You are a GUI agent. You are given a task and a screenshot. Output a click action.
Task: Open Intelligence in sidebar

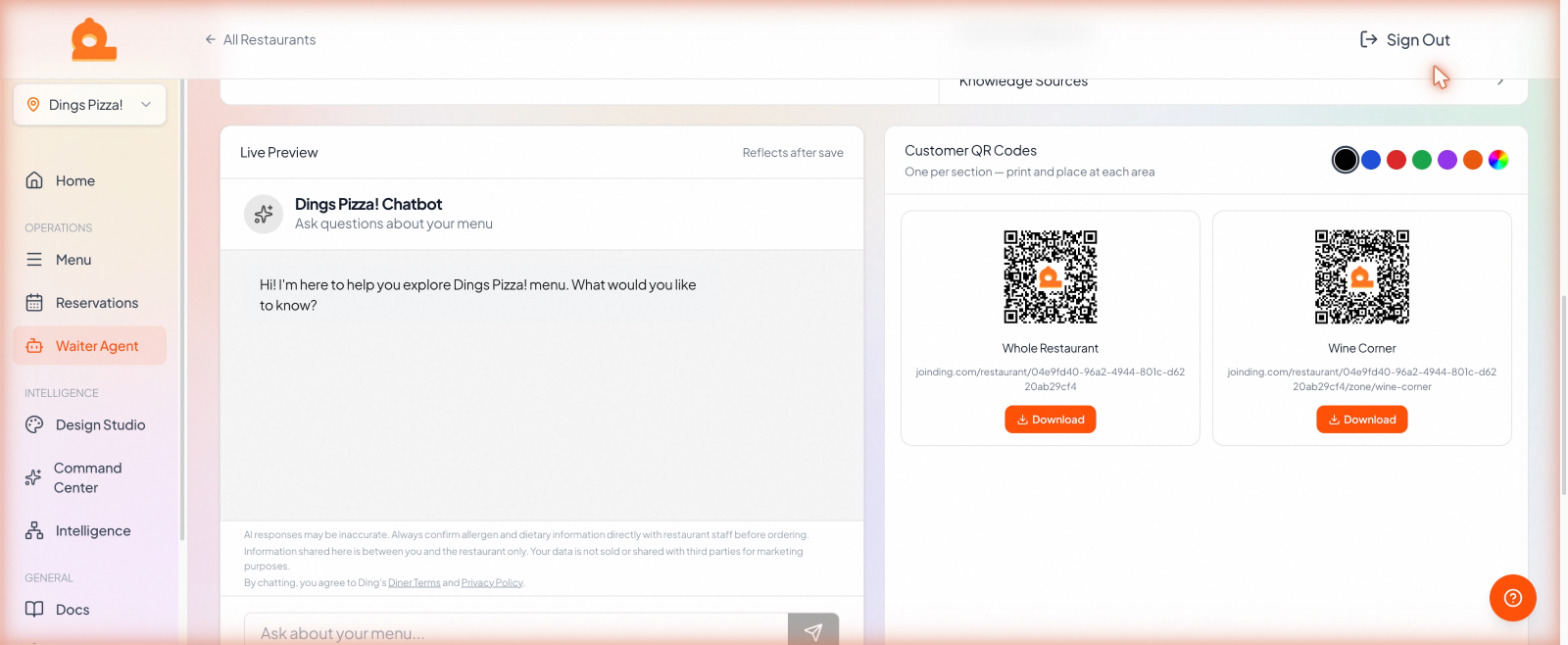pos(90,530)
